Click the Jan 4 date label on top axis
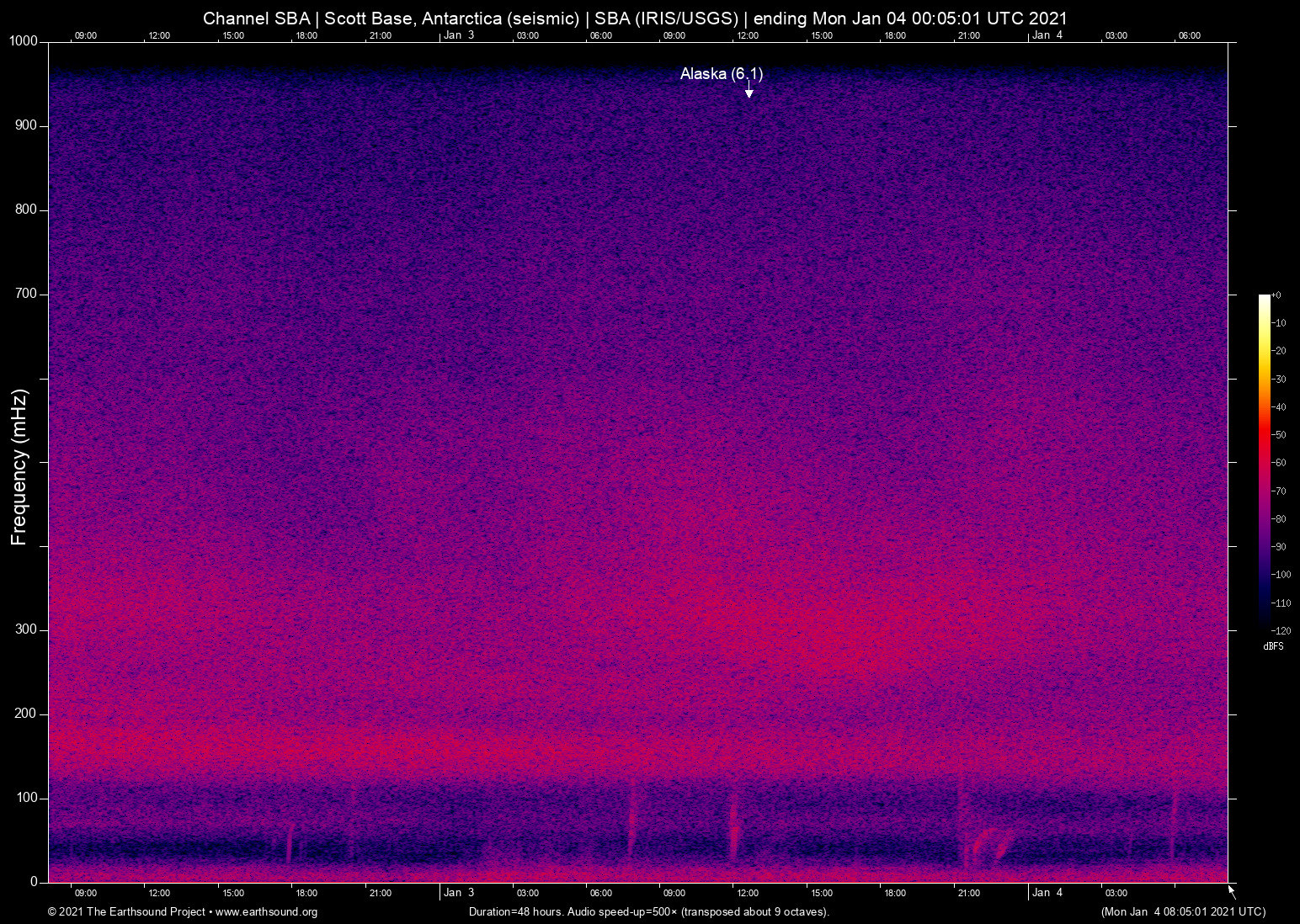Image resolution: width=1300 pixels, height=924 pixels. 1047,35
